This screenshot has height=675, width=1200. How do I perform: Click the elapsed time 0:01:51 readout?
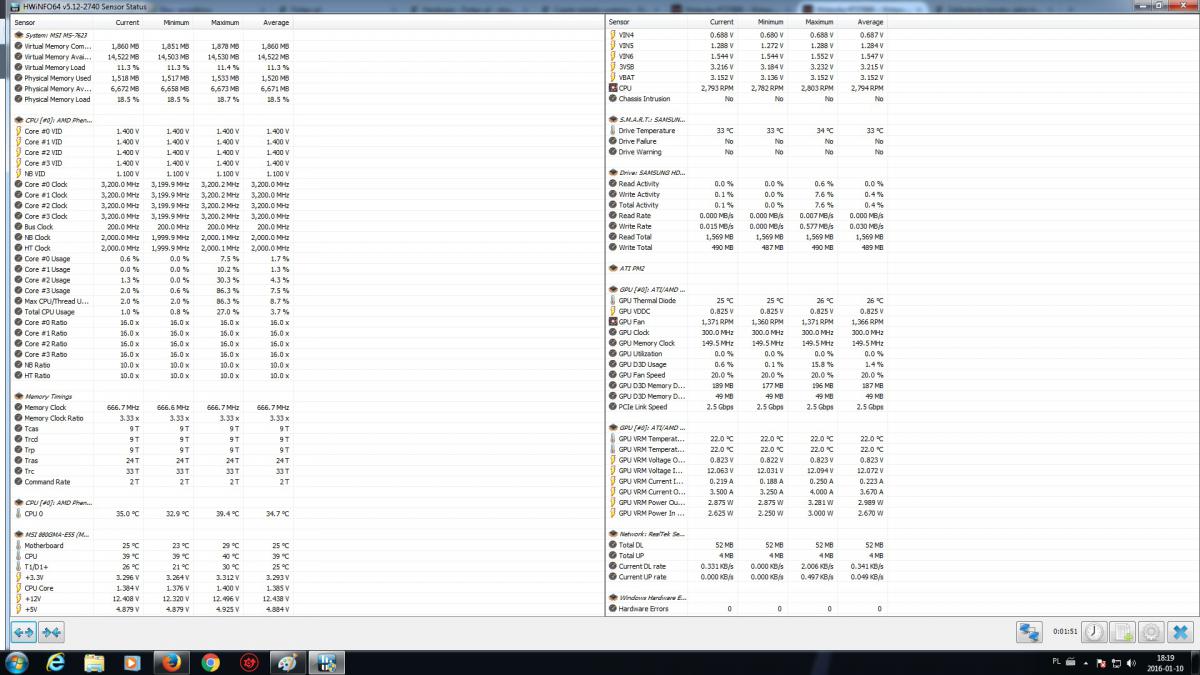pyautogui.click(x=1064, y=632)
